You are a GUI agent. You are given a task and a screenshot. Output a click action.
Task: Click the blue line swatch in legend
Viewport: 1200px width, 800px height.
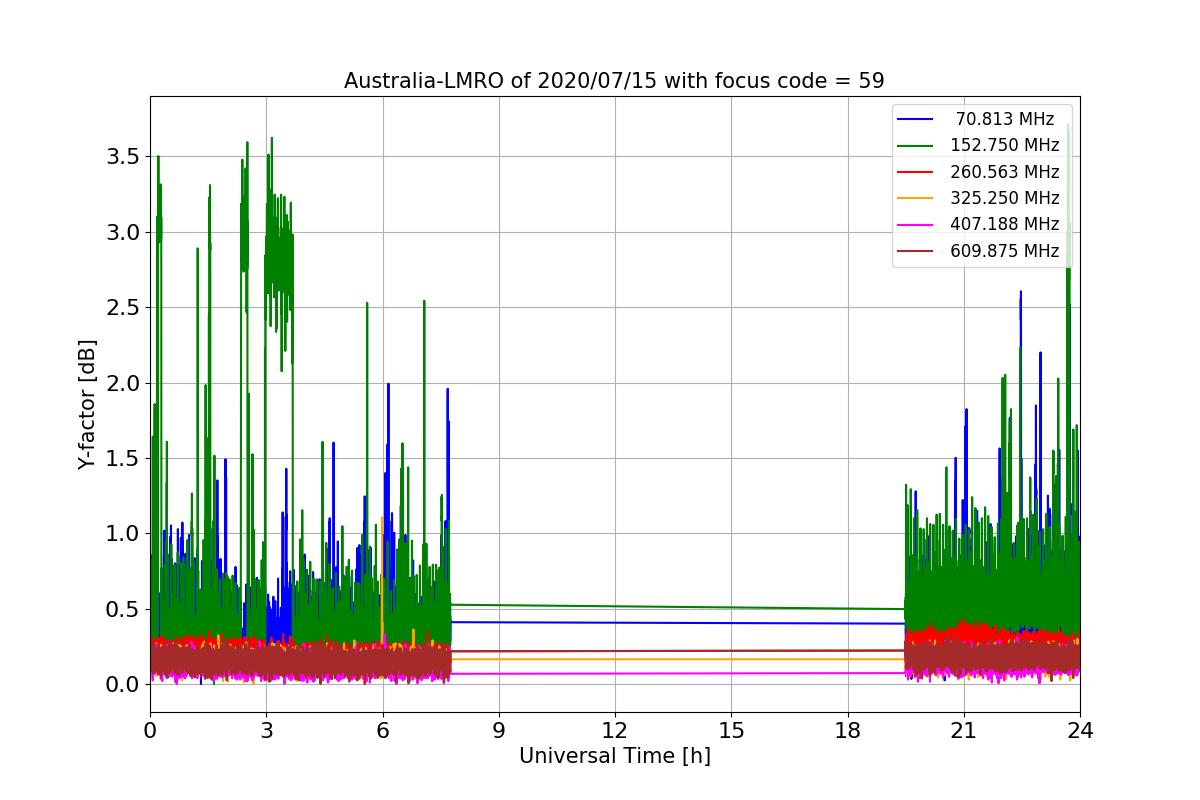point(916,119)
